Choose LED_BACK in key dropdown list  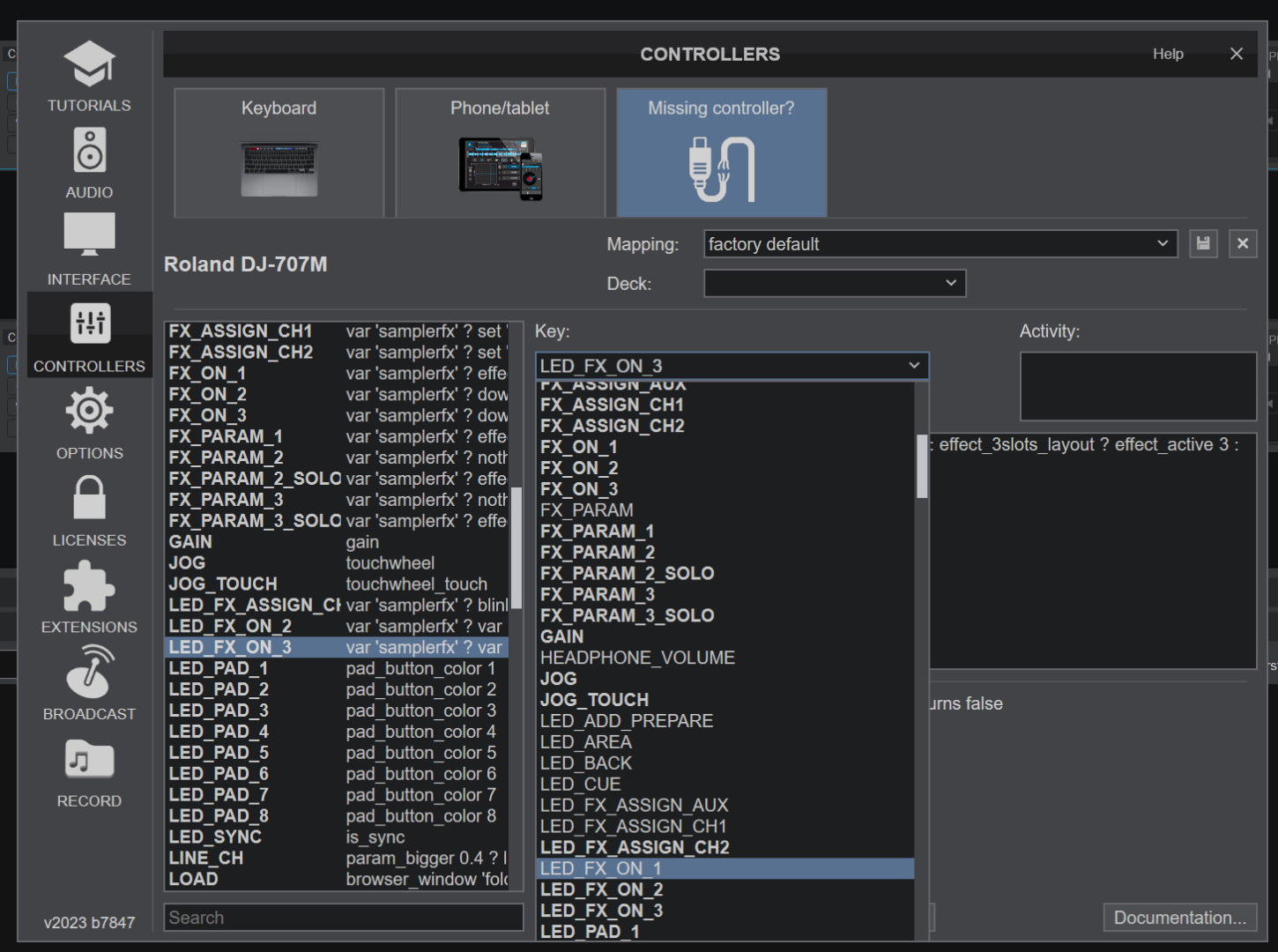[726, 763]
